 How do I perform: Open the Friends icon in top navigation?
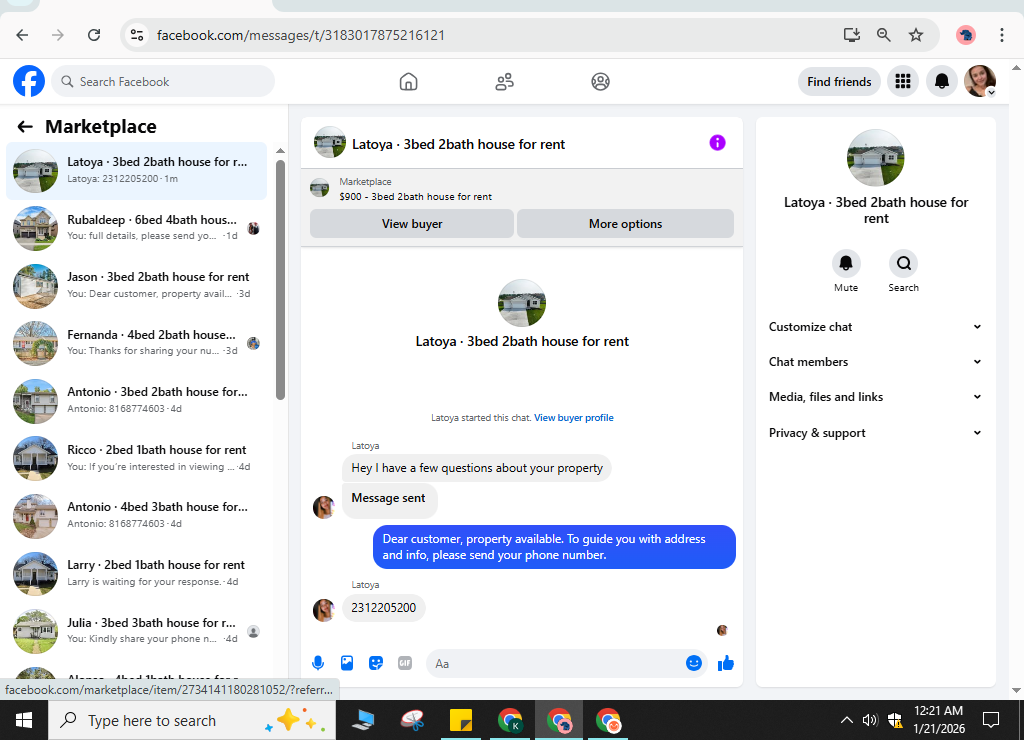(504, 82)
